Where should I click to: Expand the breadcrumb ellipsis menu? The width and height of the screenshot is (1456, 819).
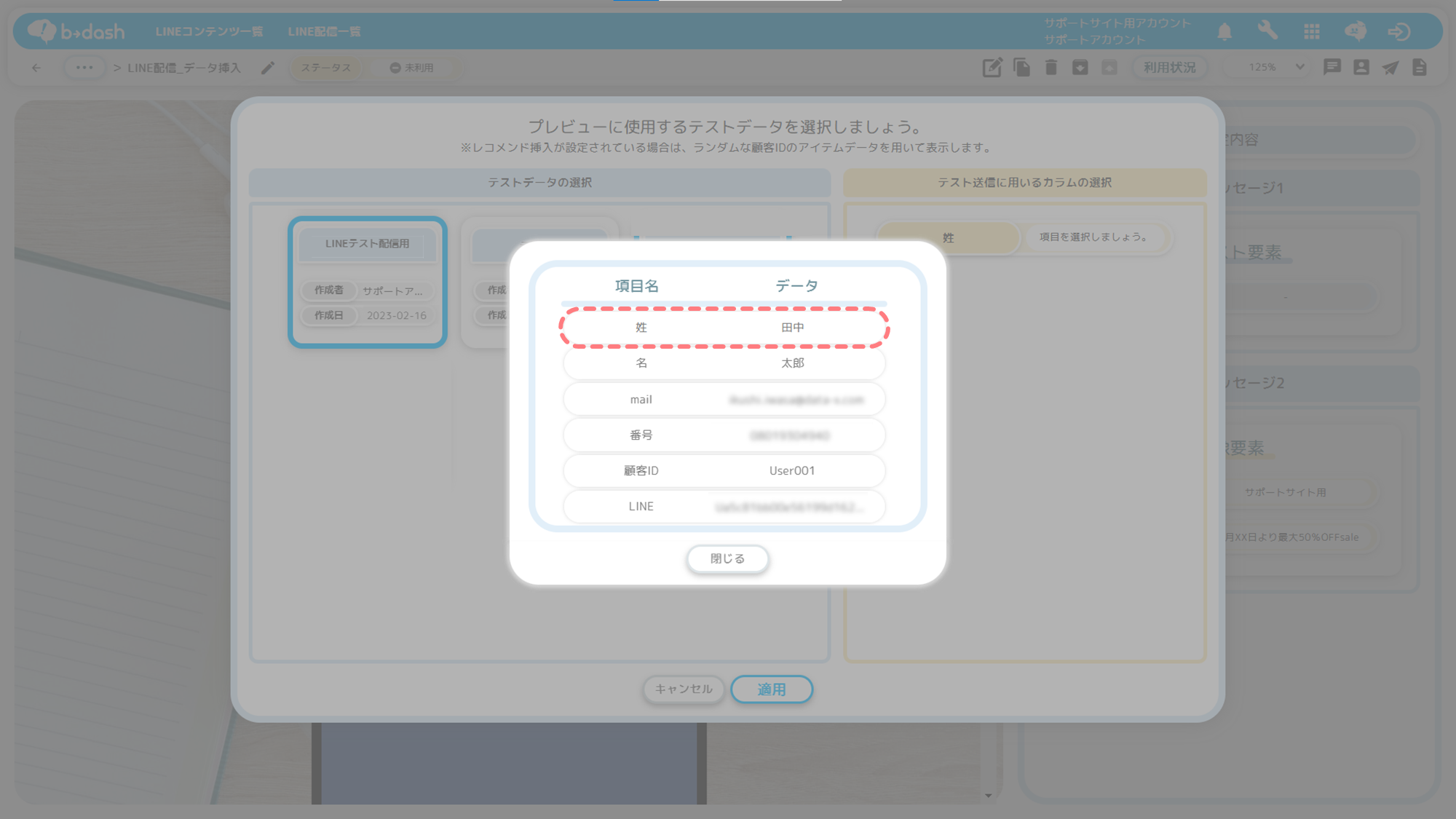[x=84, y=68]
